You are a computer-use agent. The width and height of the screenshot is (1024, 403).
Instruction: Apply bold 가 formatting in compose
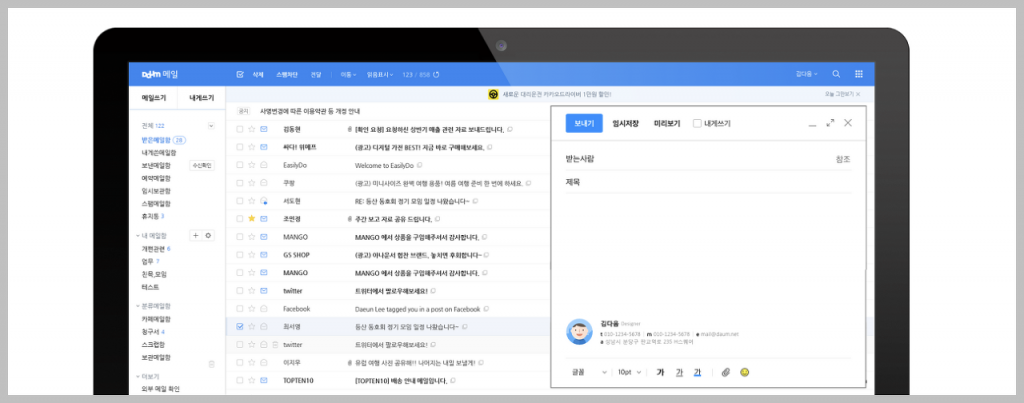pos(660,372)
